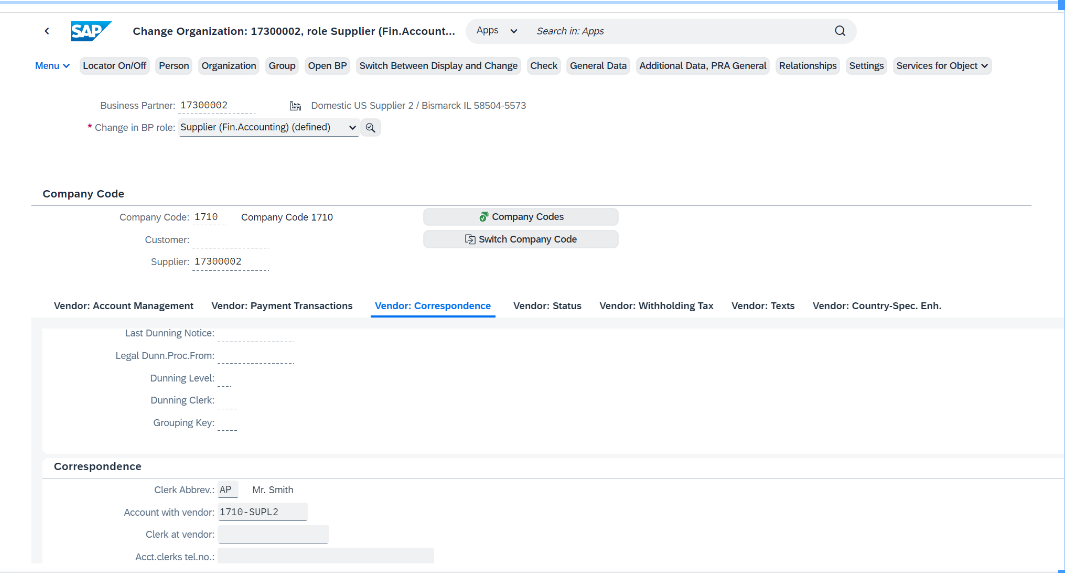1065x573 pixels.
Task: Click the Acct.clerks tel.no. field
Action: (325, 557)
